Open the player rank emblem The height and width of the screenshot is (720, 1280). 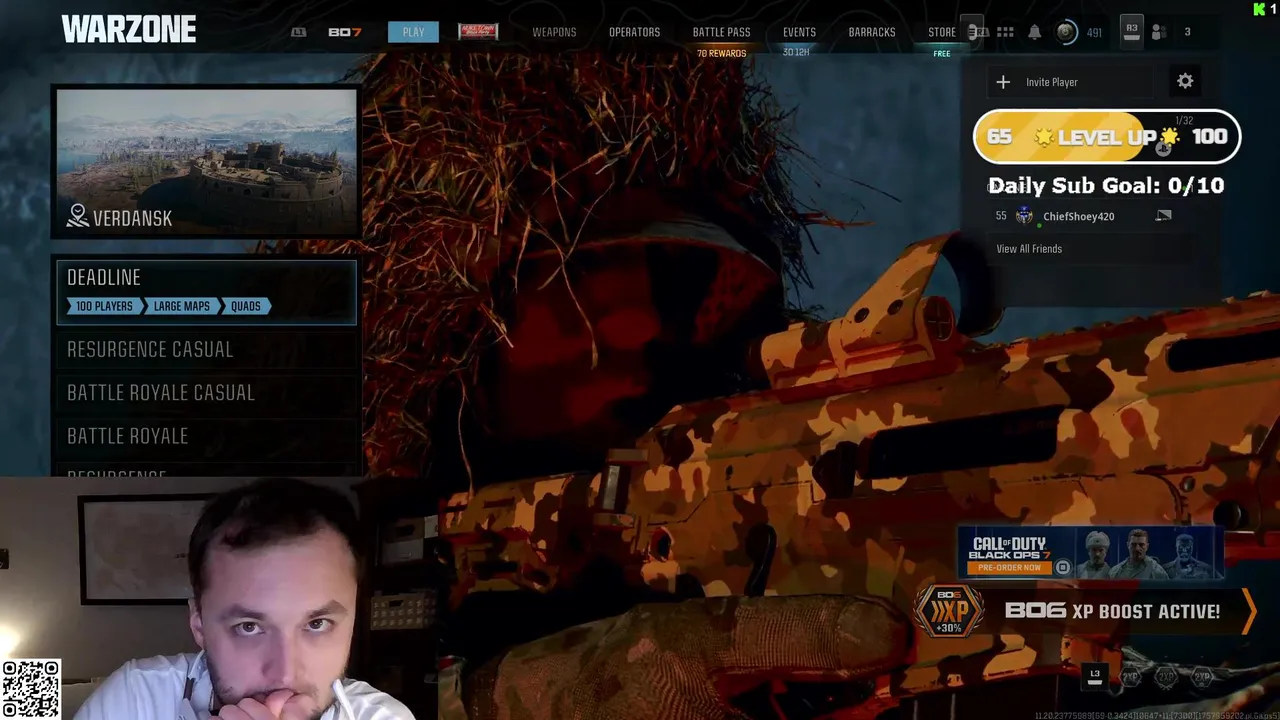click(x=1067, y=32)
